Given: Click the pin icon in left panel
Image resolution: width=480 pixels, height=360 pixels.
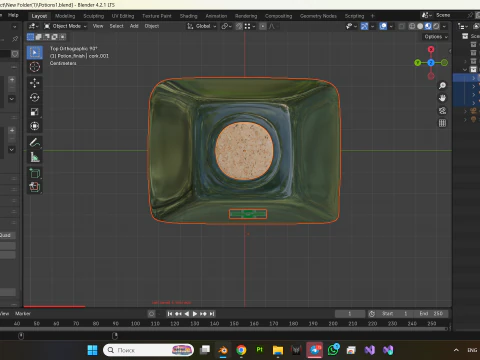Looking at the screenshot, I should click(x=15, y=39).
